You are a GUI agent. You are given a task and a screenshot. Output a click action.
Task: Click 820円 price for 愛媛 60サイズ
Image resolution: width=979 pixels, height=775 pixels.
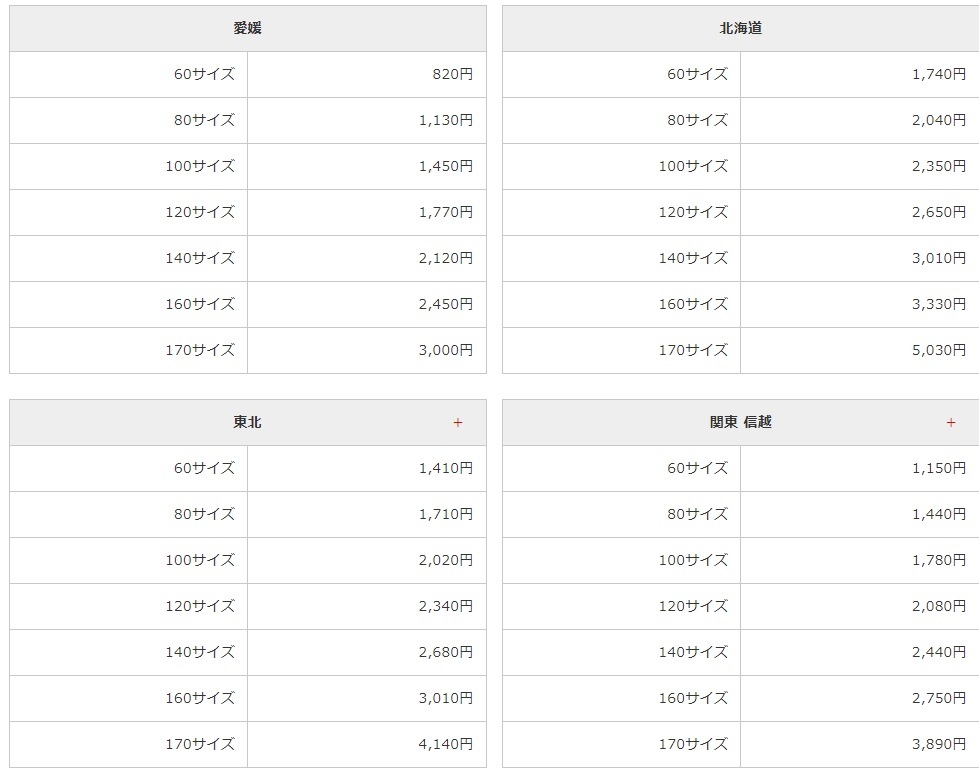pyautogui.click(x=453, y=74)
